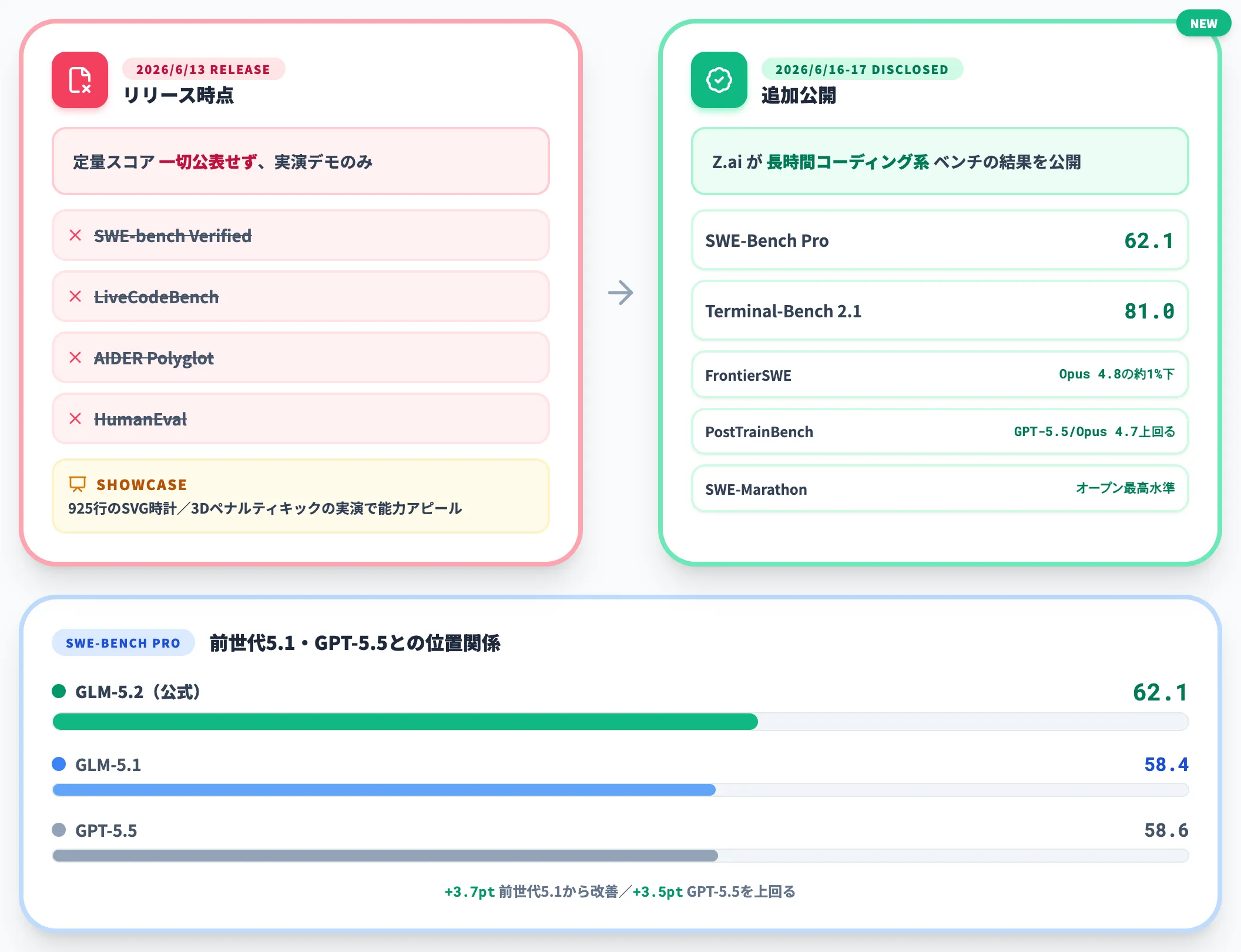Click the 81.0 Terminal-Bench score
The height and width of the screenshot is (952, 1241).
tap(1149, 311)
